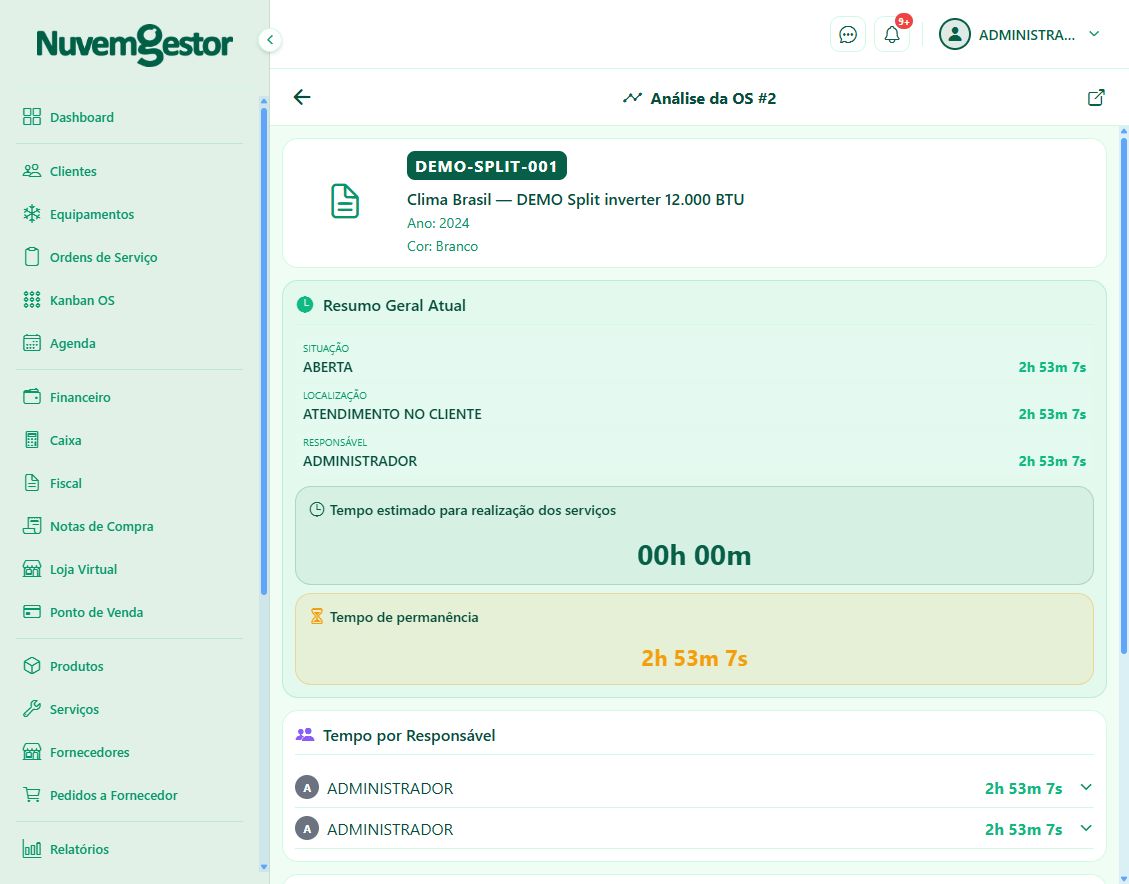1129x884 pixels.
Task: Click the 'Tempo de permanência' label
Action: (404, 617)
